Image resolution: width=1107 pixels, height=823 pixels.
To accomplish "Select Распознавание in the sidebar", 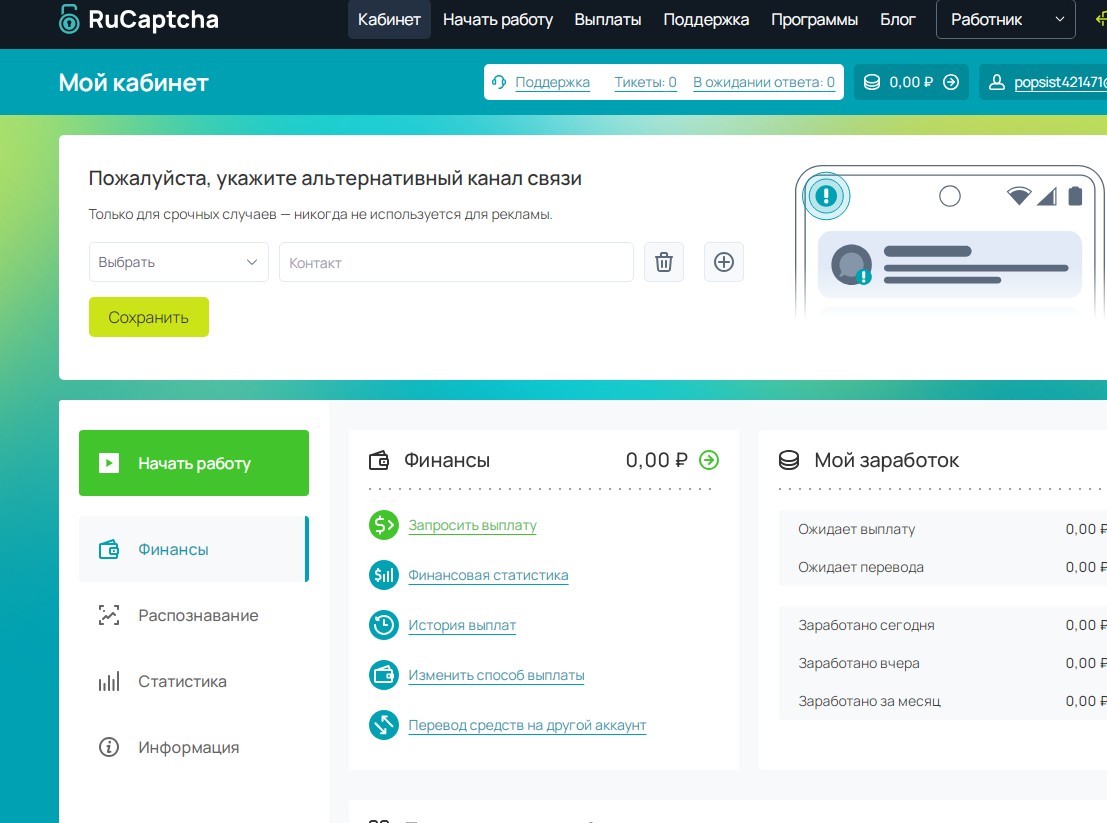I will click(x=197, y=615).
